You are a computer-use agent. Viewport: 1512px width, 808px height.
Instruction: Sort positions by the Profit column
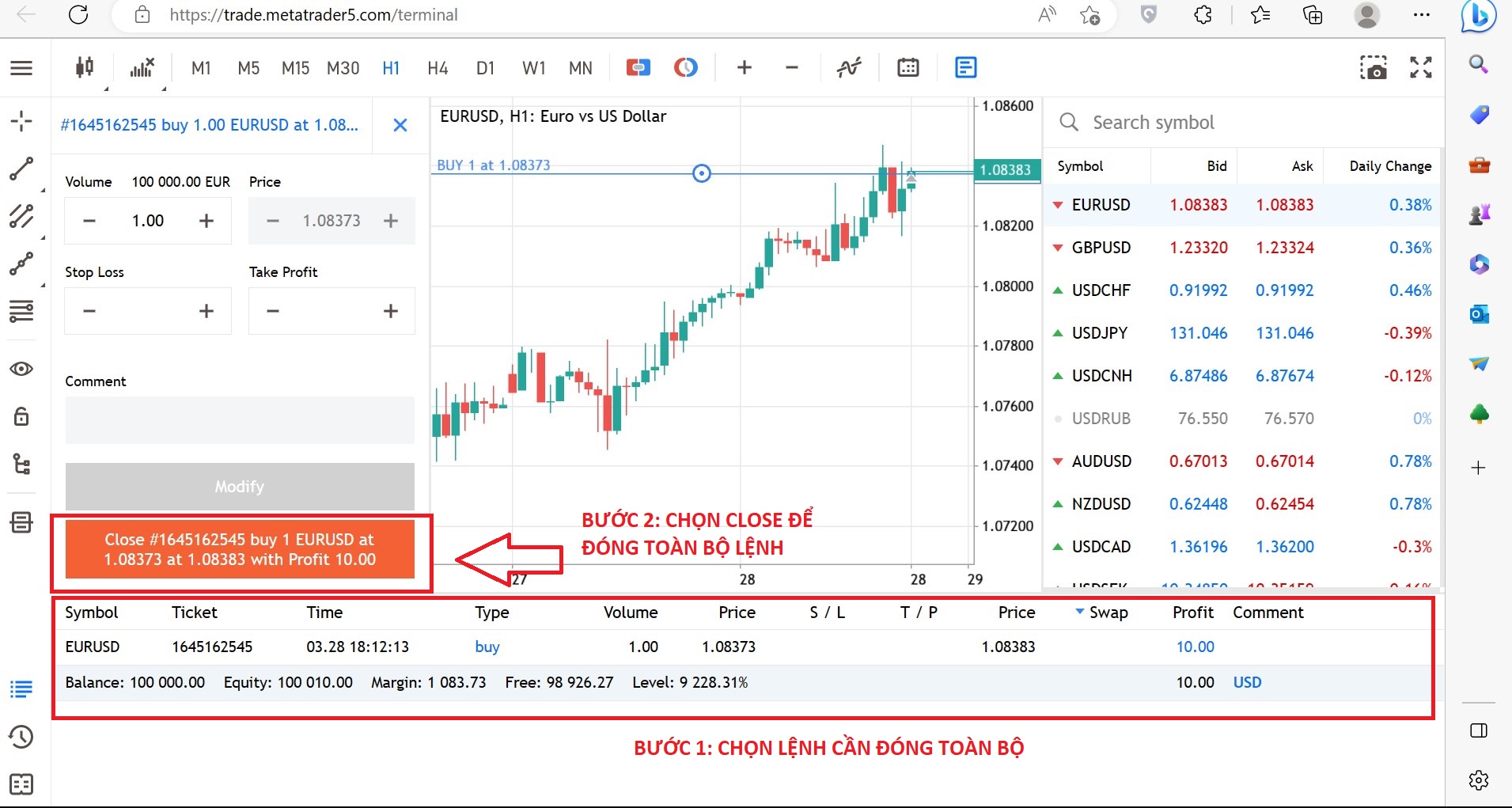[x=1192, y=613]
